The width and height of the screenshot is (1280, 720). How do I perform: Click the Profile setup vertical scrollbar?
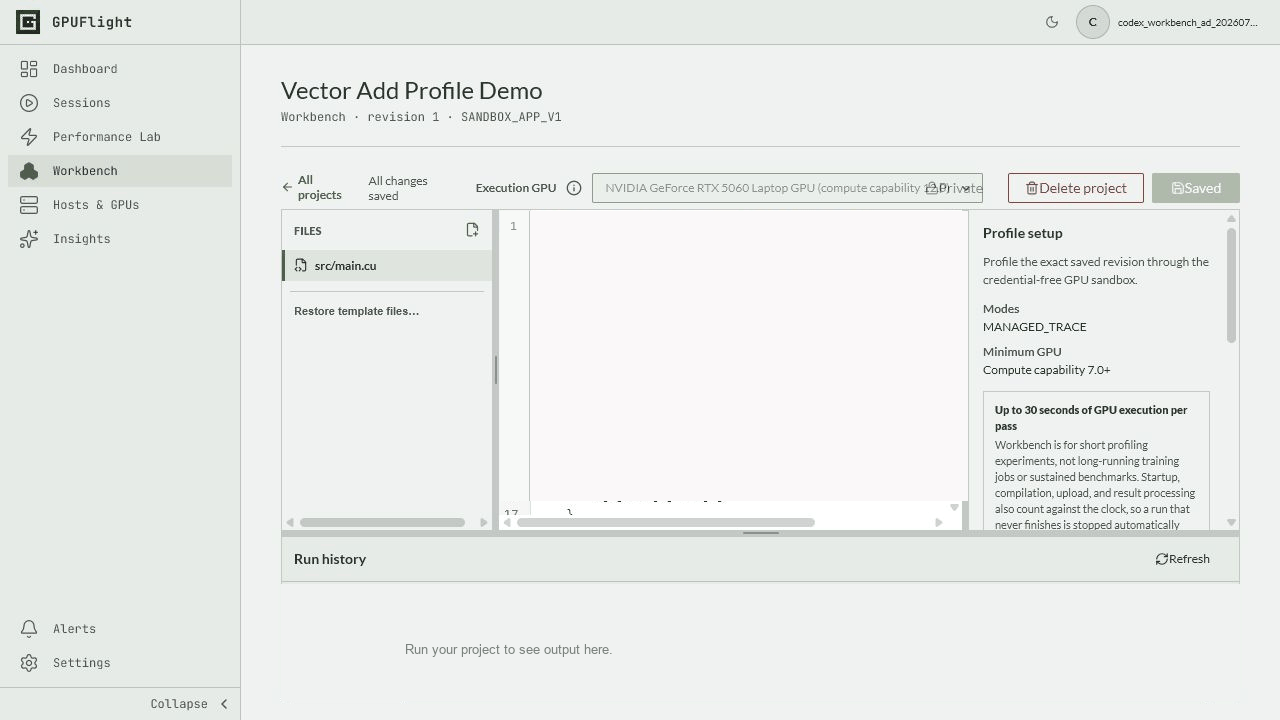(x=1231, y=285)
